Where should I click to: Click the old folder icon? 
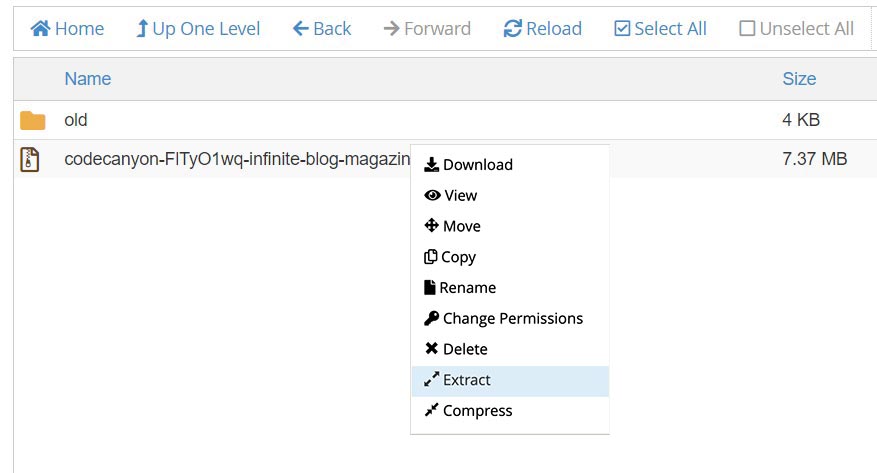pos(33,121)
